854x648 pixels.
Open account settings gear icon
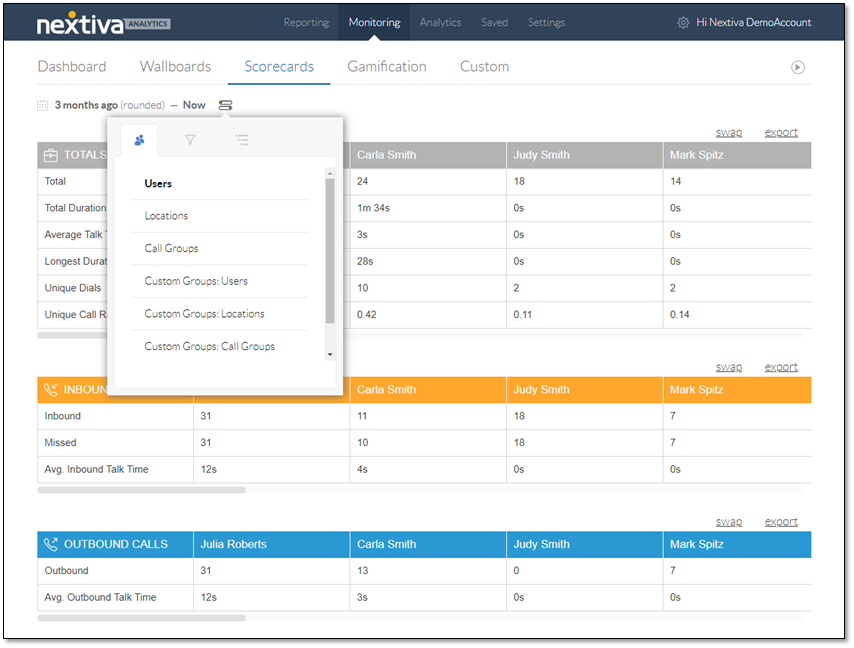click(682, 22)
